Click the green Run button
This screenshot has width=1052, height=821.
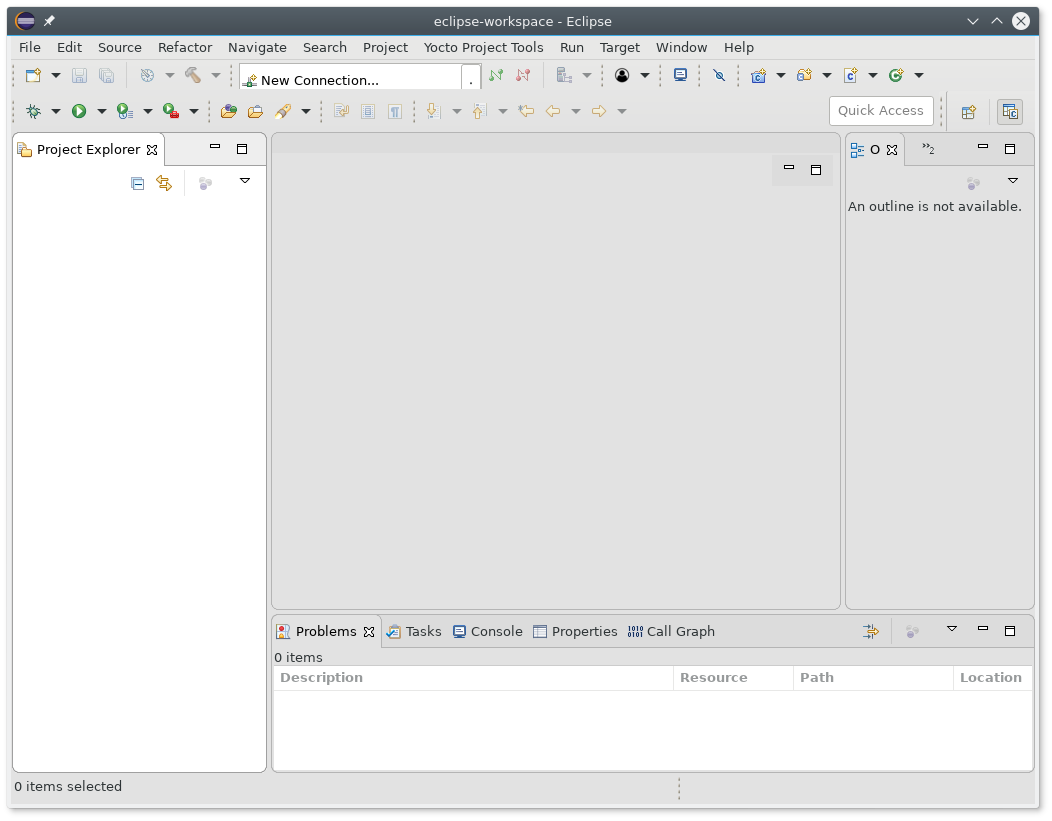click(x=78, y=111)
